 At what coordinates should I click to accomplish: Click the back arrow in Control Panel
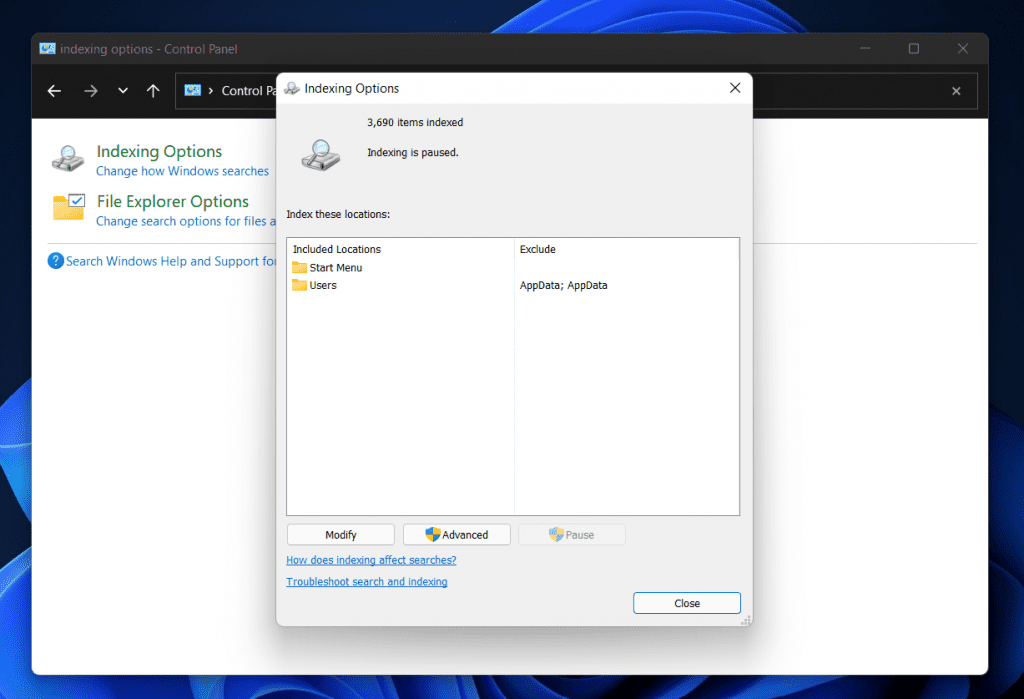coord(53,91)
